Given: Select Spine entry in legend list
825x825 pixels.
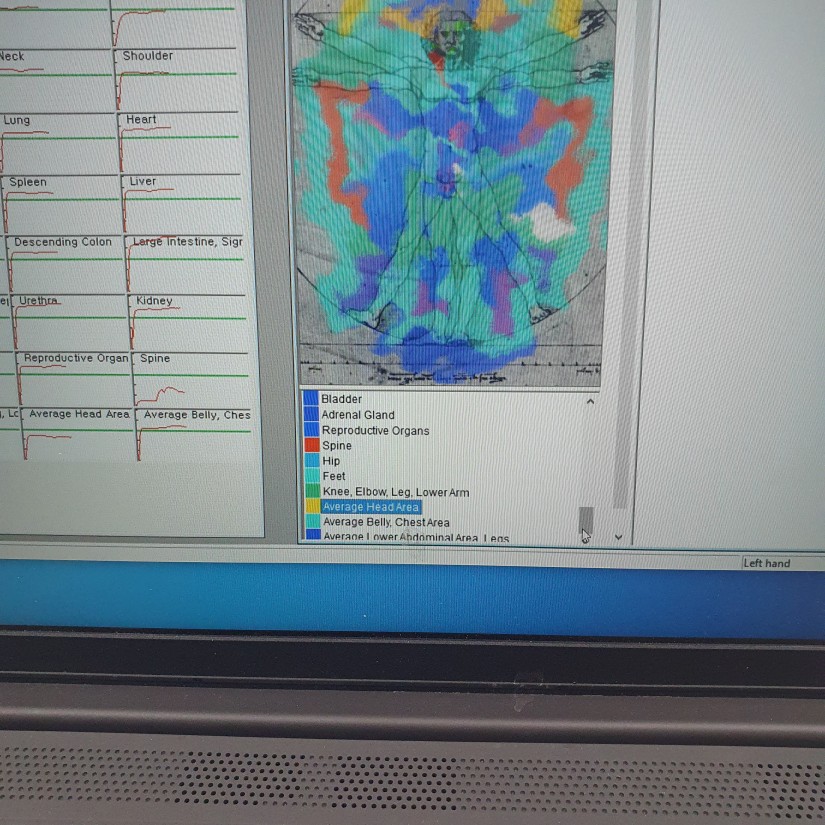Looking at the screenshot, I should (337, 446).
